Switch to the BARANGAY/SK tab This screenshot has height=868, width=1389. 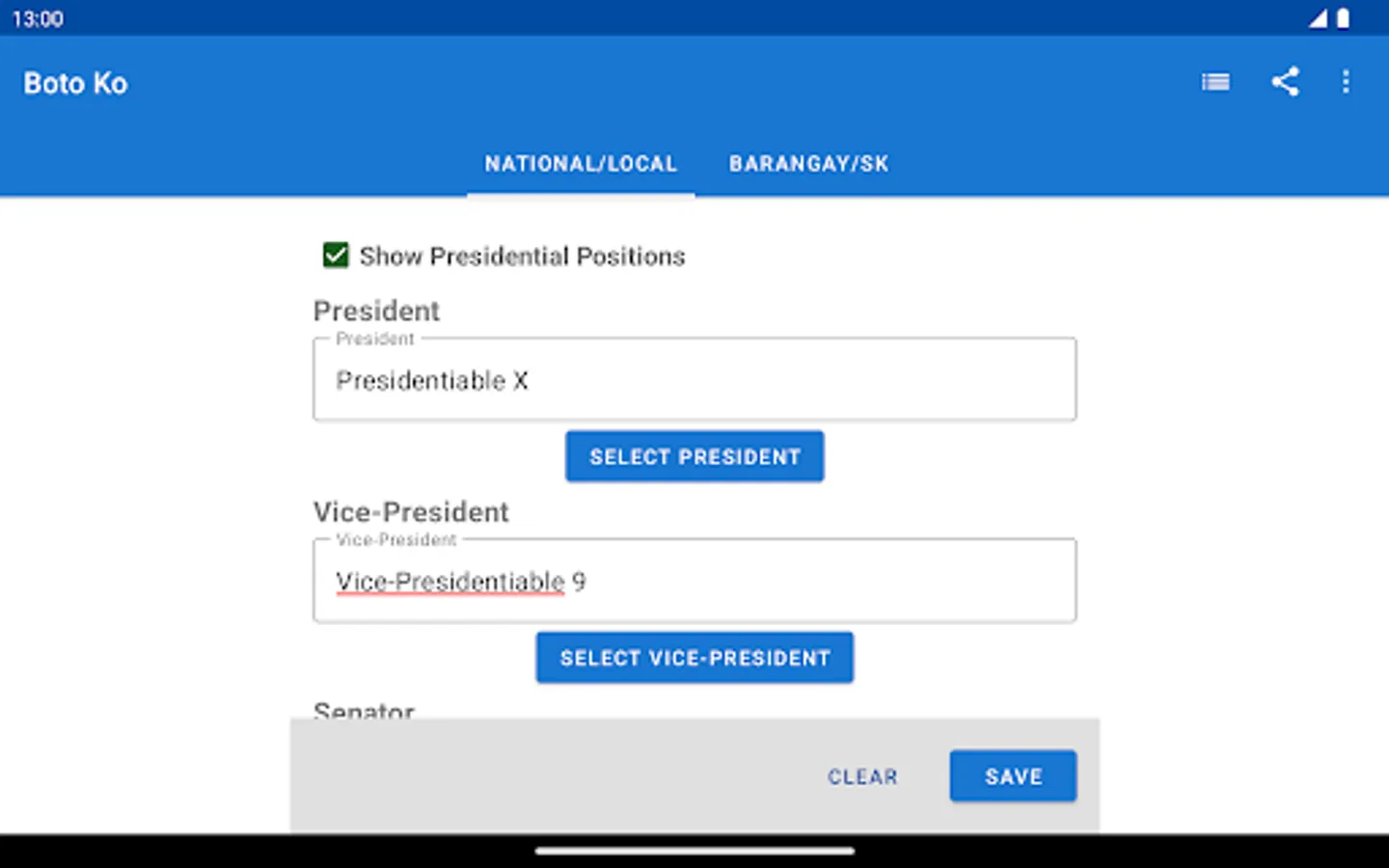[808, 164]
